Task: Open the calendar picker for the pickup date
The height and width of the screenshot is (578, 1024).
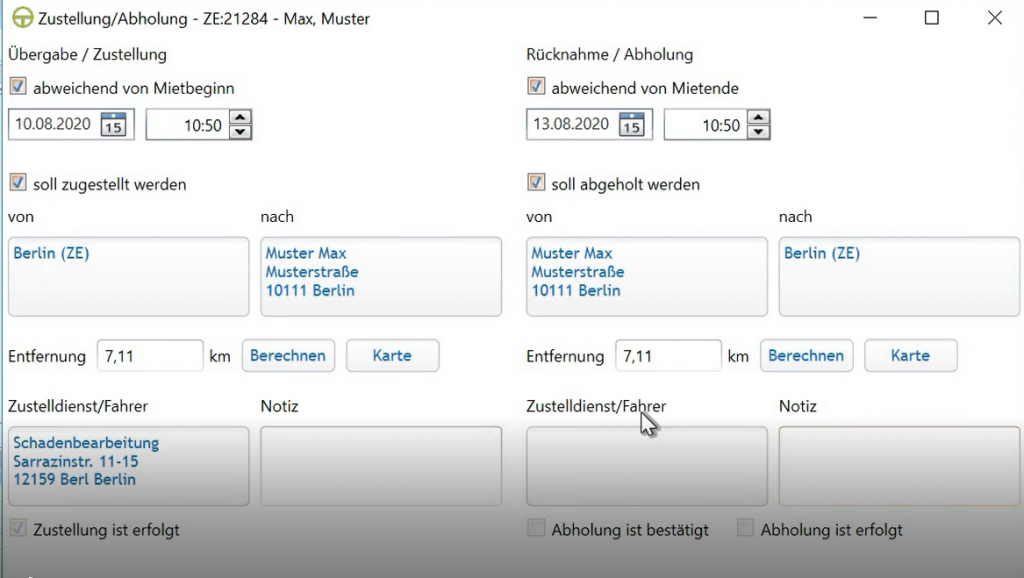Action: pos(632,124)
